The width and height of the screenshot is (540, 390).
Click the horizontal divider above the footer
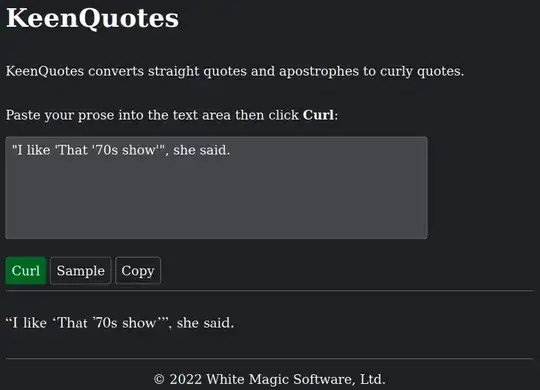pyautogui.click(x=269, y=359)
